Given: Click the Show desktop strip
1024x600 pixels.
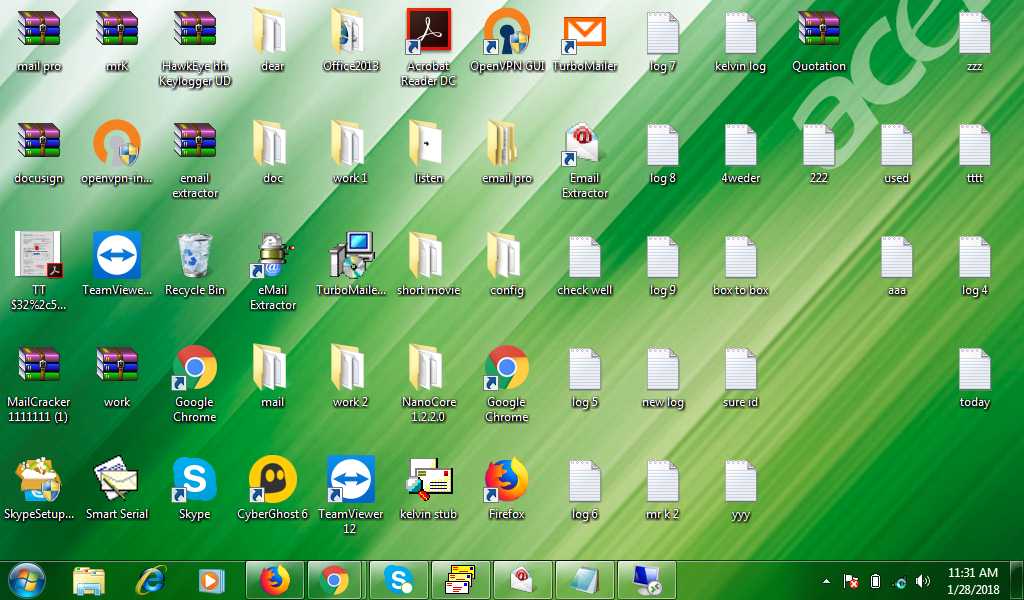Looking at the screenshot, I should pos(1017,580).
